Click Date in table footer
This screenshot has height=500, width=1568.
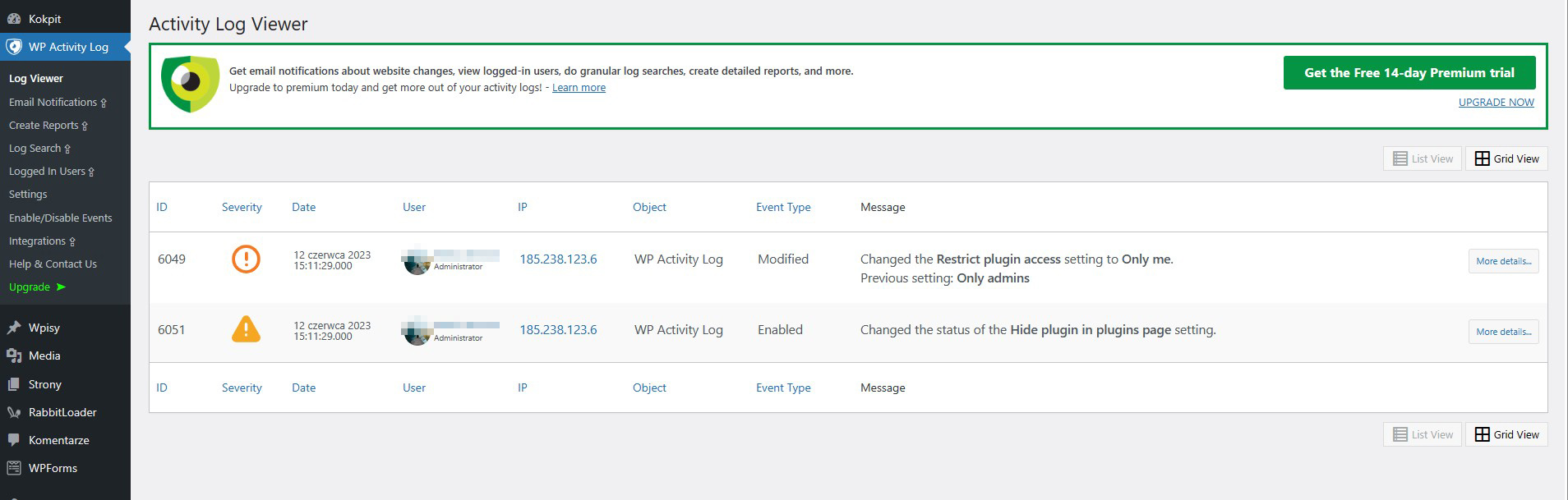point(303,388)
